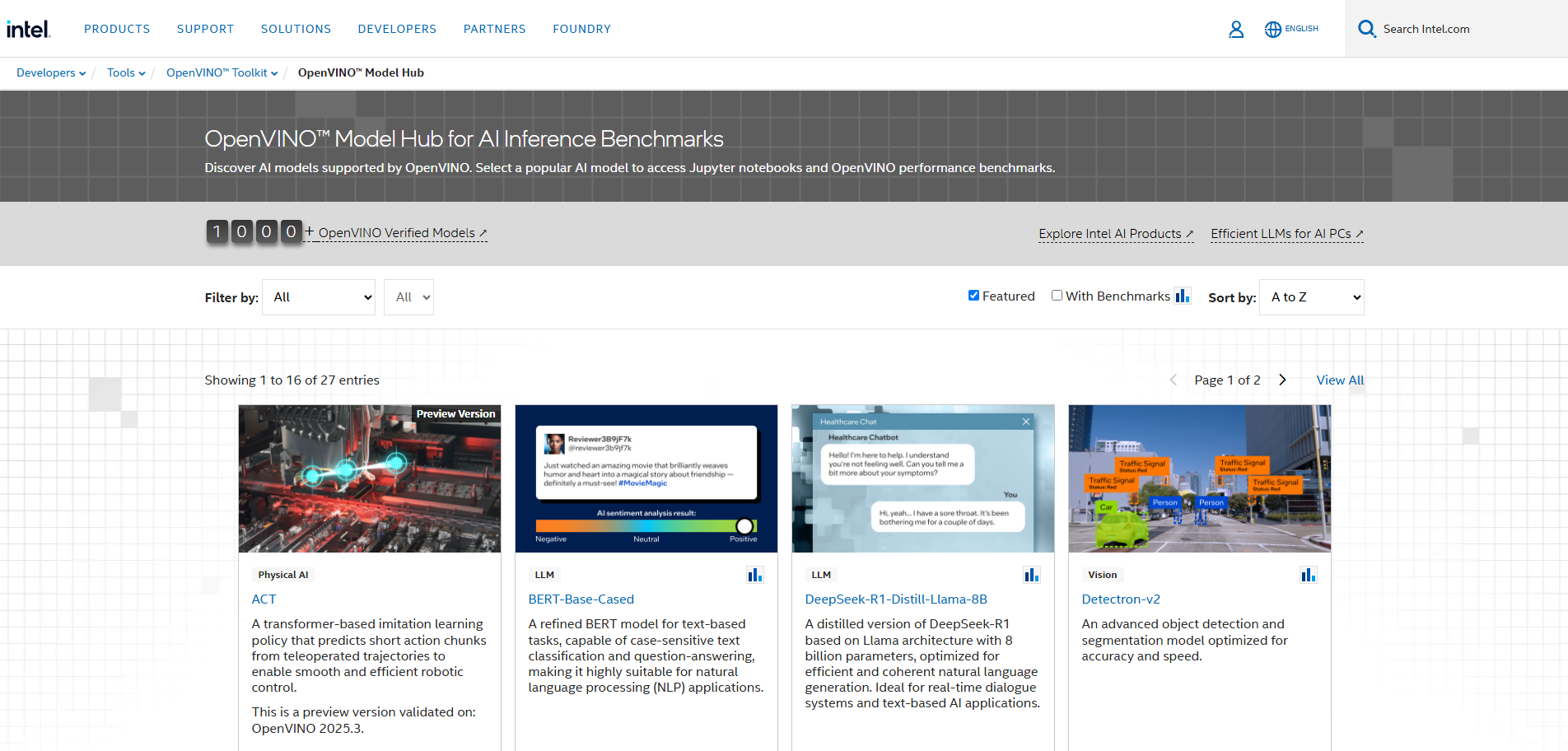Click the LLM tag on DeepSeek card
The image size is (1568, 751).
[821, 575]
